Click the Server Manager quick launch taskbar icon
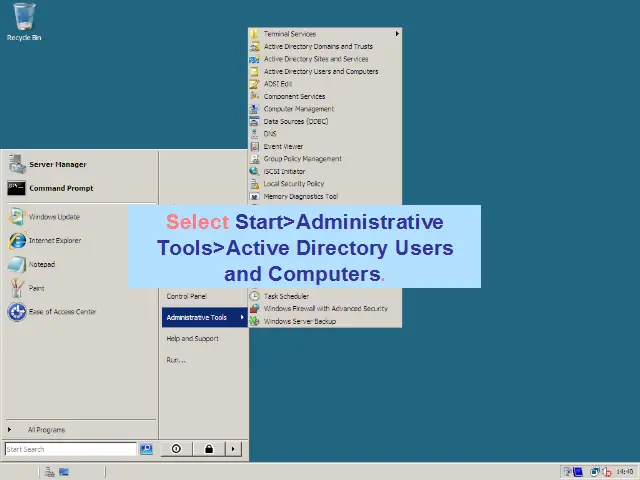This screenshot has height=480, width=640. coord(50,472)
